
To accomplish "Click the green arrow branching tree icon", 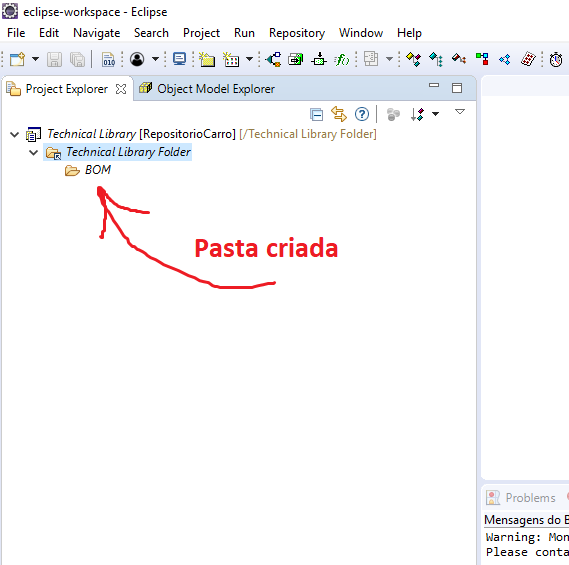I will pyautogui.click(x=274, y=59).
